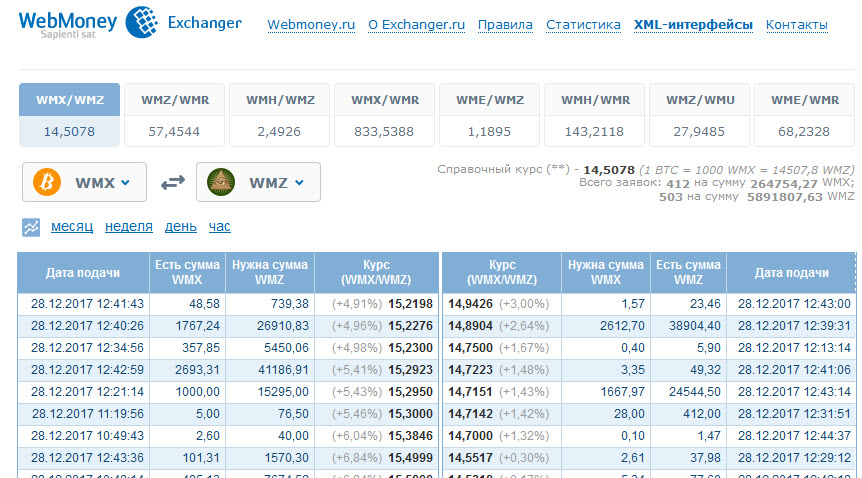
Task: Select the WMH/WMZ exchange pair tab
Action: tap(279, 100)
